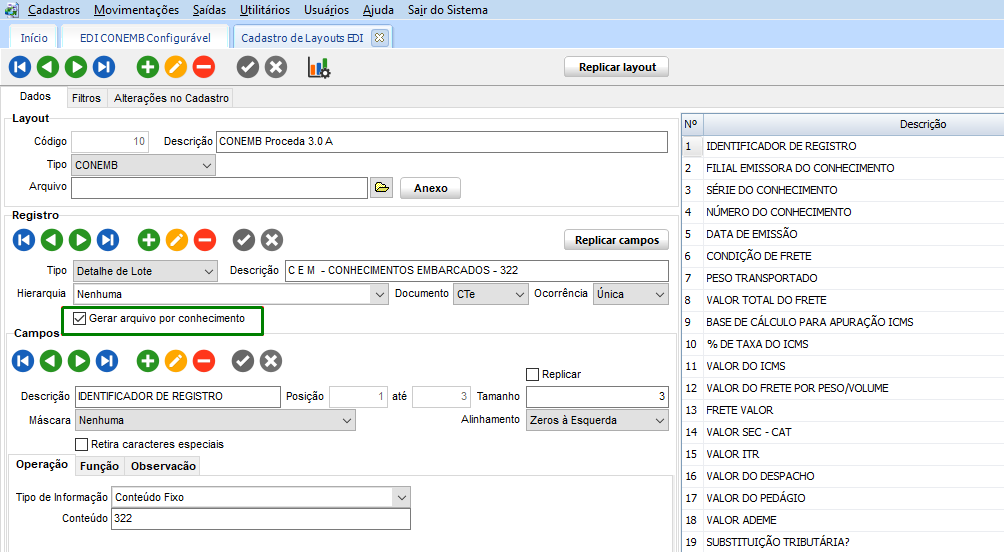Go to next record in Campos section
This screenshot has height=552, width=1004.
coord(79,361)
